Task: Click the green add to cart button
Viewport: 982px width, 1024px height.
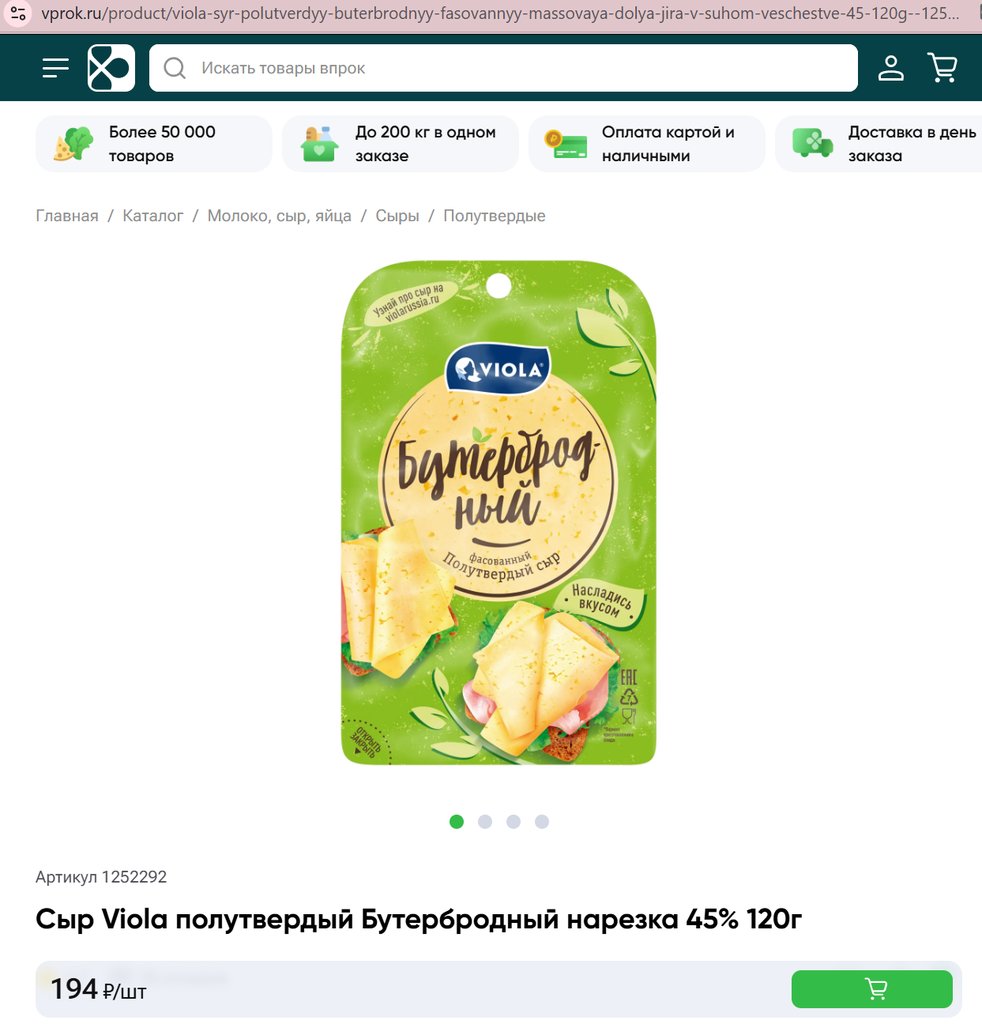Action: 872,989
